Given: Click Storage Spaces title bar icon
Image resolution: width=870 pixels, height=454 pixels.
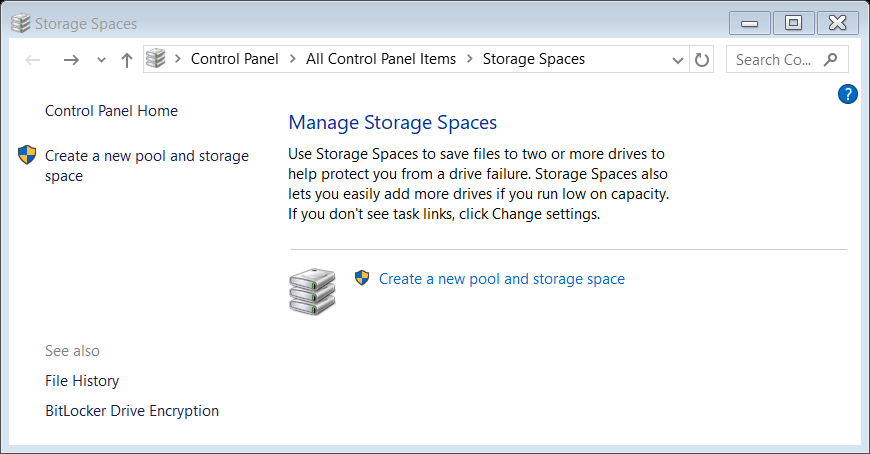Looking at the screenshot, I should [x=21, y=23].
